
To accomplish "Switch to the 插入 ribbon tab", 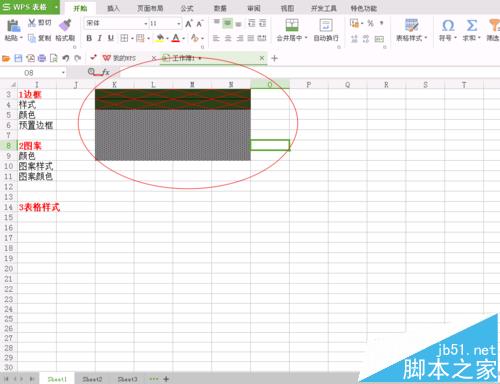I will 113,8.
